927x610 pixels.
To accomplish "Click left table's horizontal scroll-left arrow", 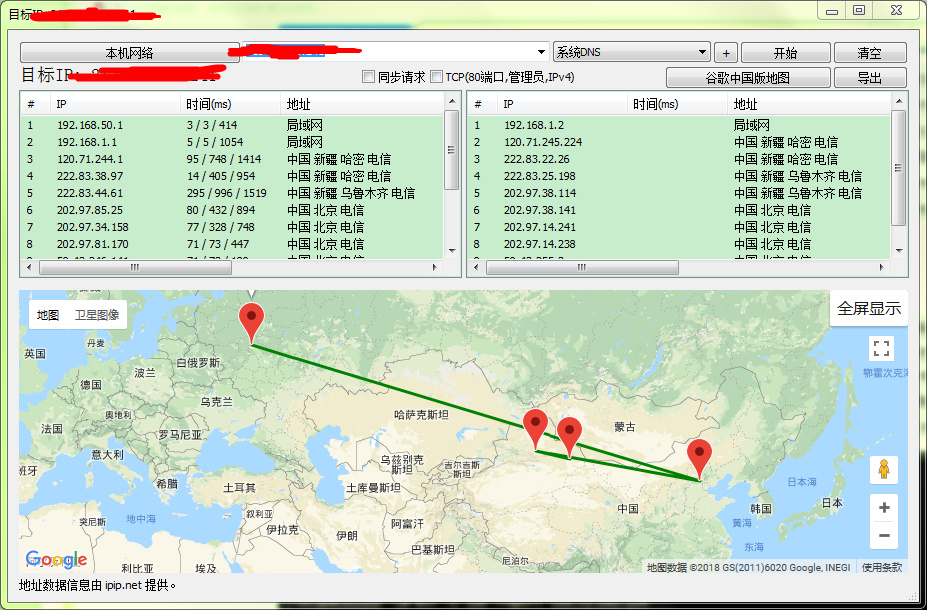I will point(30,268).
